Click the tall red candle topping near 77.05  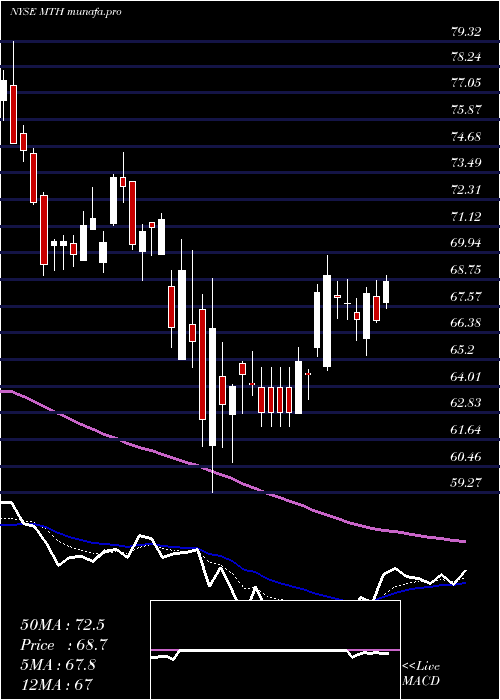coord(13,114)
